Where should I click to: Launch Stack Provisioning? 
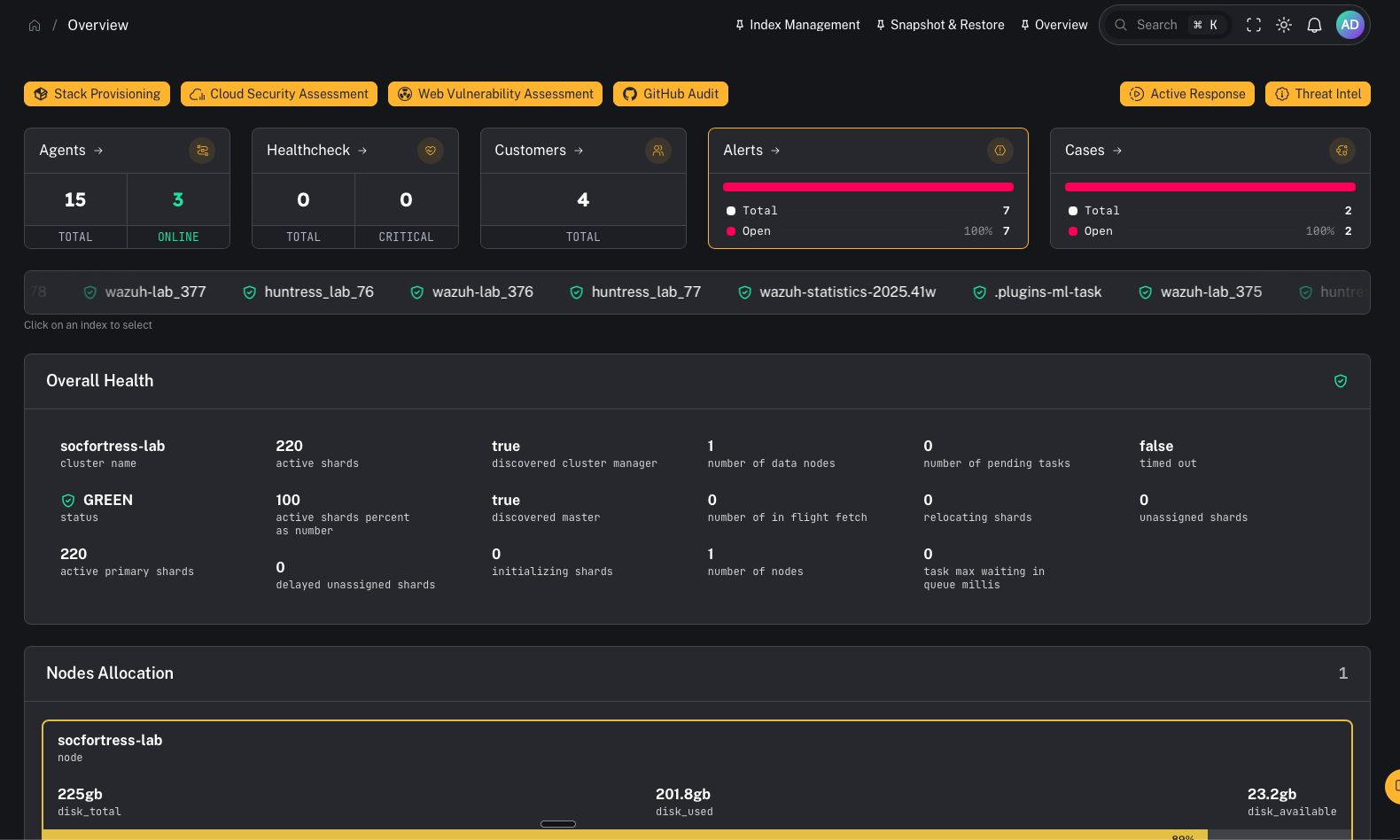tap(97, 94)
